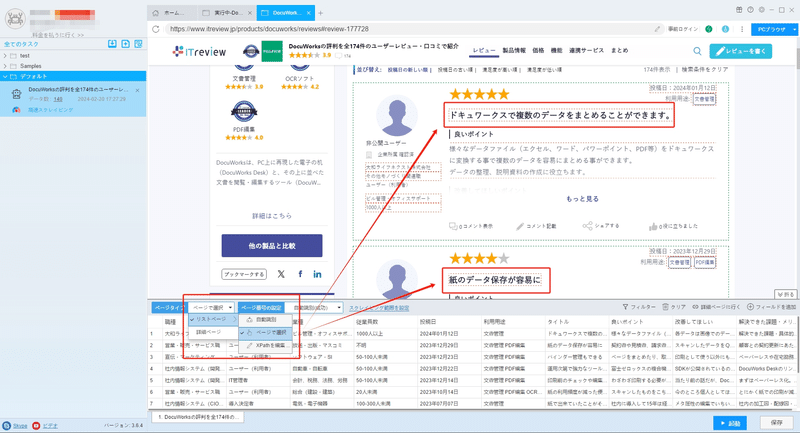Click 他の製品と比較 button
This screenshot has height=433, width=800.
click(272, 245)
